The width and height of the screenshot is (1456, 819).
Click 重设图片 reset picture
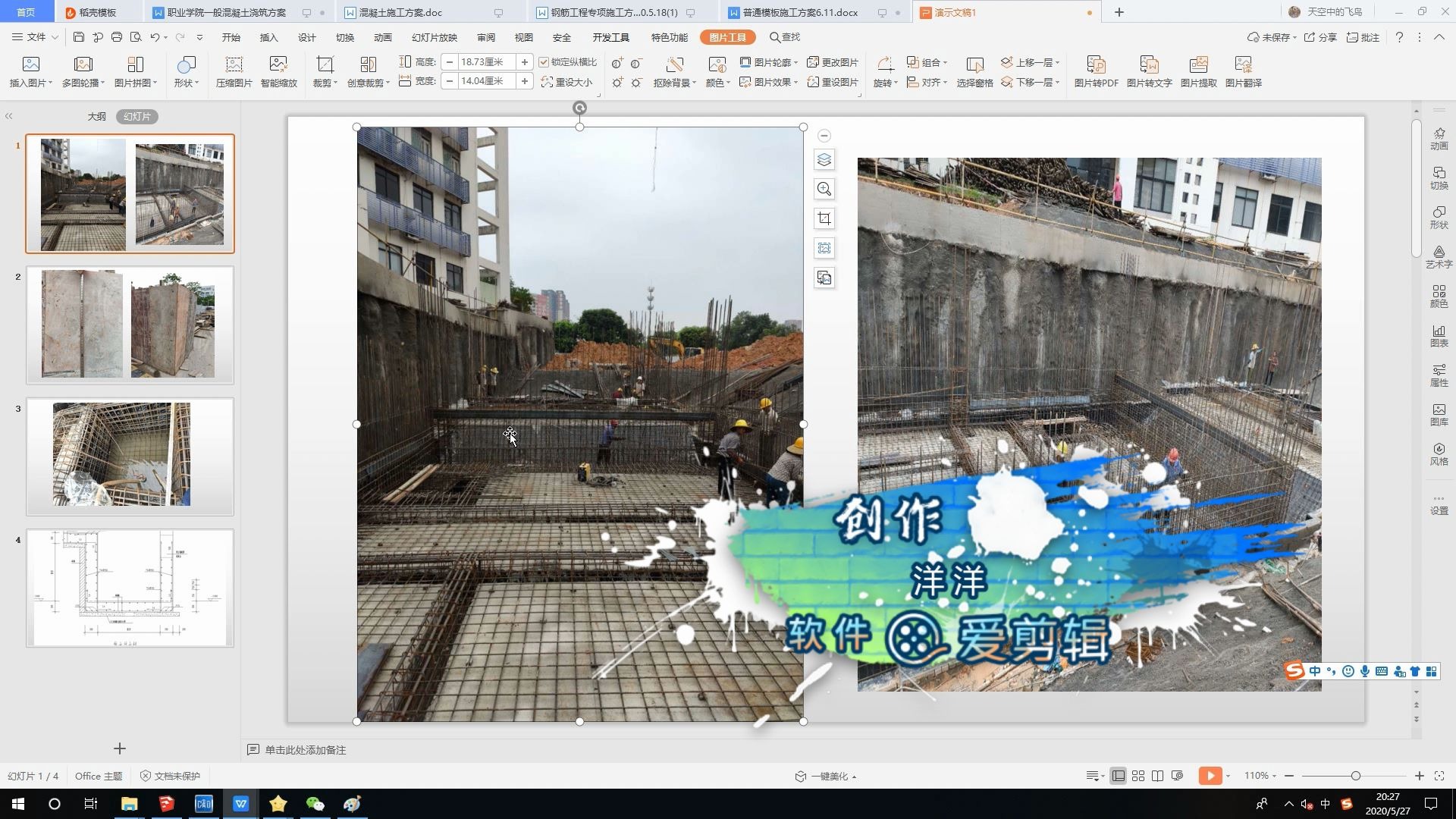pyautogui.click(x=833, y=82)
